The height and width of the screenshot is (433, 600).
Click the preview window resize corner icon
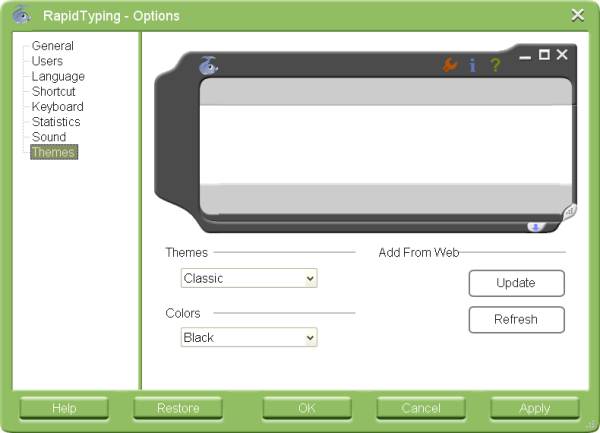pyautogui.click(x=570, y=211)
